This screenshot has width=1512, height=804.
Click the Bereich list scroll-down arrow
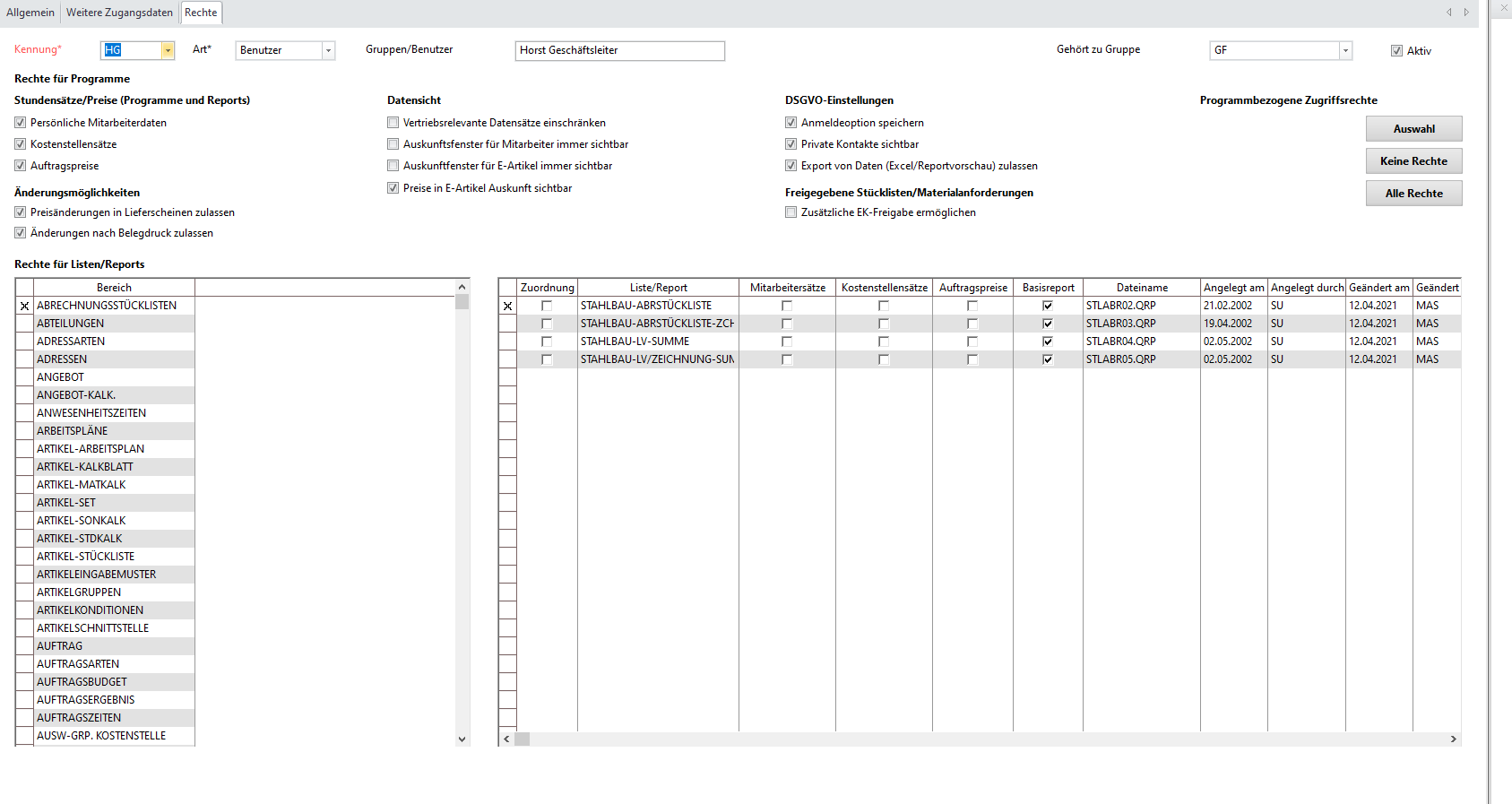462,739
